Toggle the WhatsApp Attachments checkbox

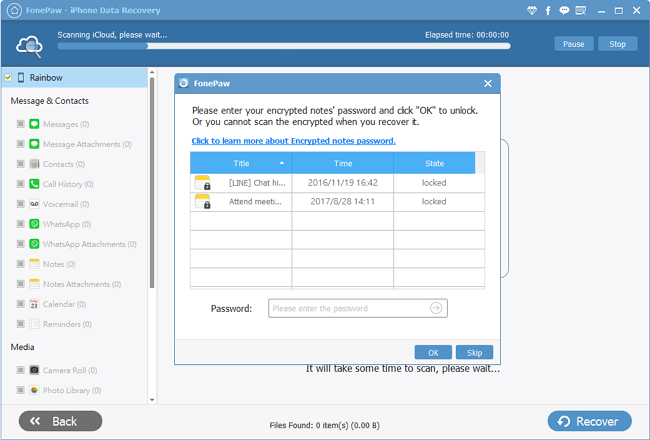(20, 244)
